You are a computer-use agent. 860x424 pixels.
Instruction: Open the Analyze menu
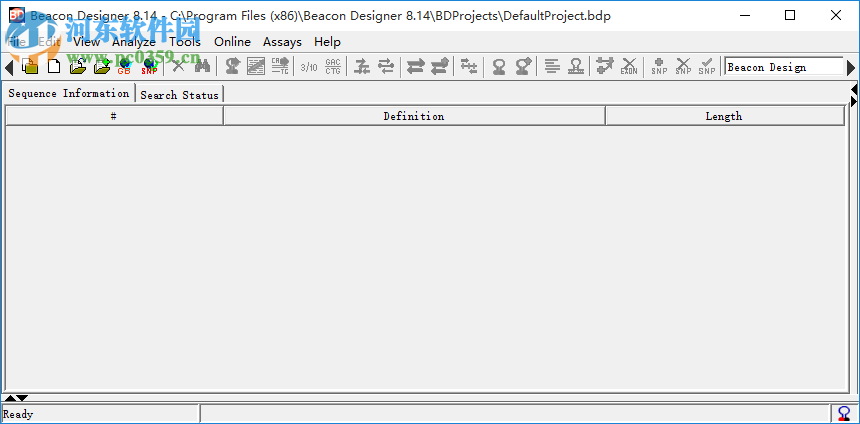134,42
